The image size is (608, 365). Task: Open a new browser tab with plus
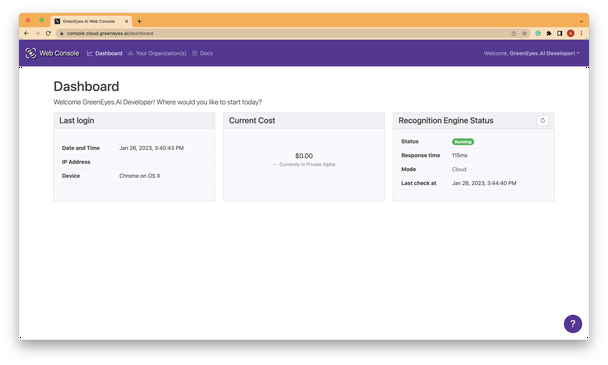pos(139,21)
